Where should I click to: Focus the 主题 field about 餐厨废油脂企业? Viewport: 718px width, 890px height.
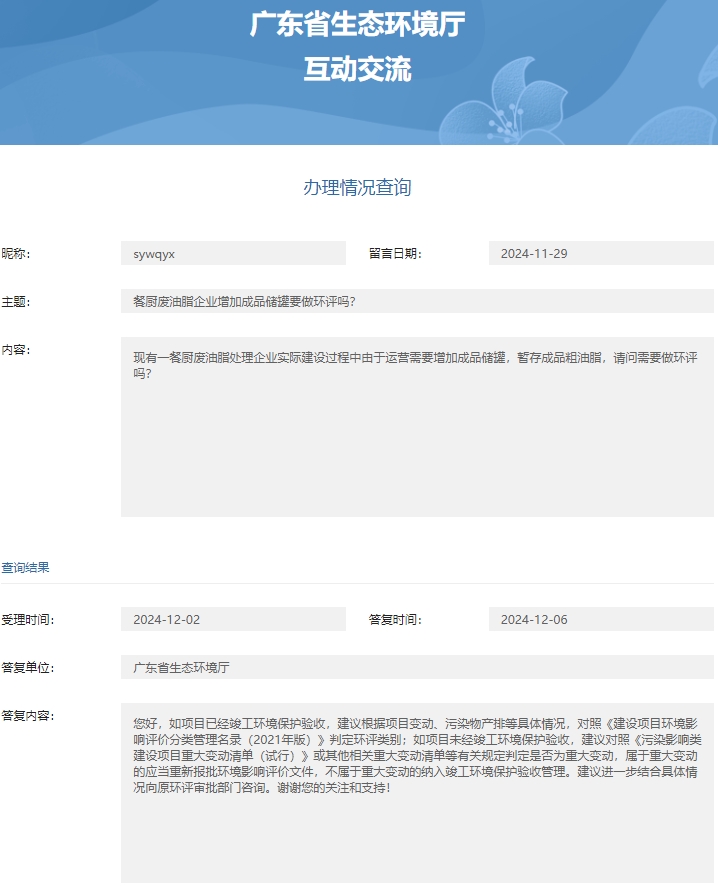[x=417, y=302]
